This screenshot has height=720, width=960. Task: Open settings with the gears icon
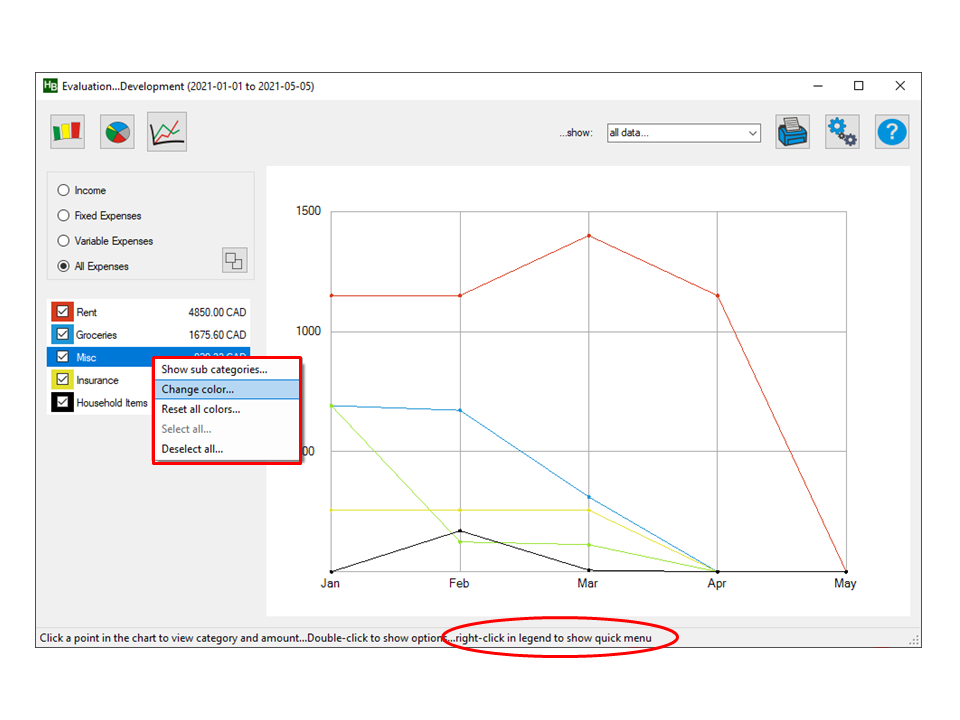click(842, 132)
